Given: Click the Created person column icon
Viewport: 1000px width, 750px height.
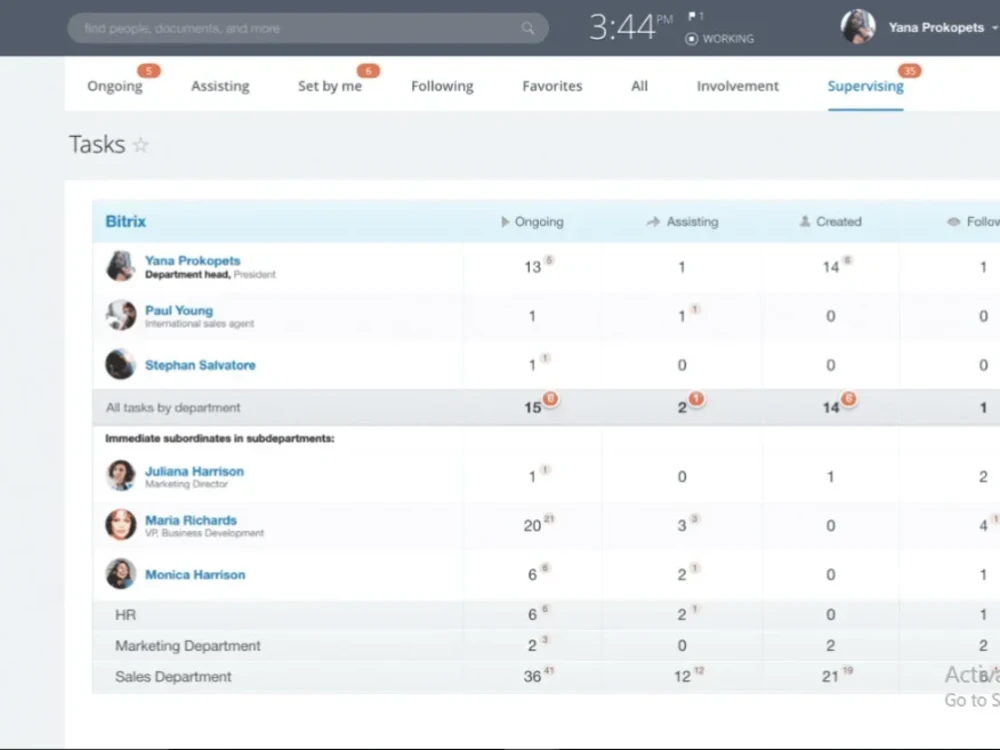Looking at the screenshot, I should pyautogui.click(x=803, y=222).
